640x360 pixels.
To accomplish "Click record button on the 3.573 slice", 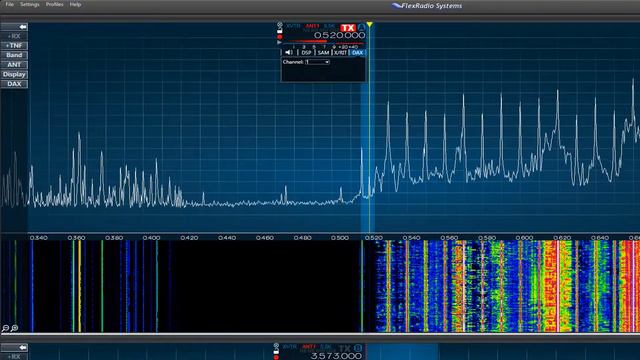I will coord(276,357).
